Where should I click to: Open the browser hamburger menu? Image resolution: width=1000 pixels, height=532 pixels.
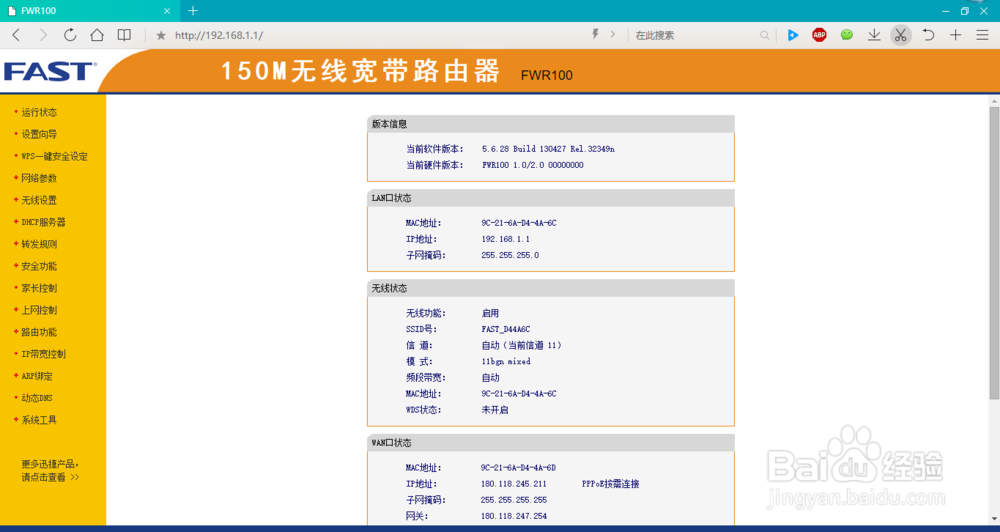(983, 35)
